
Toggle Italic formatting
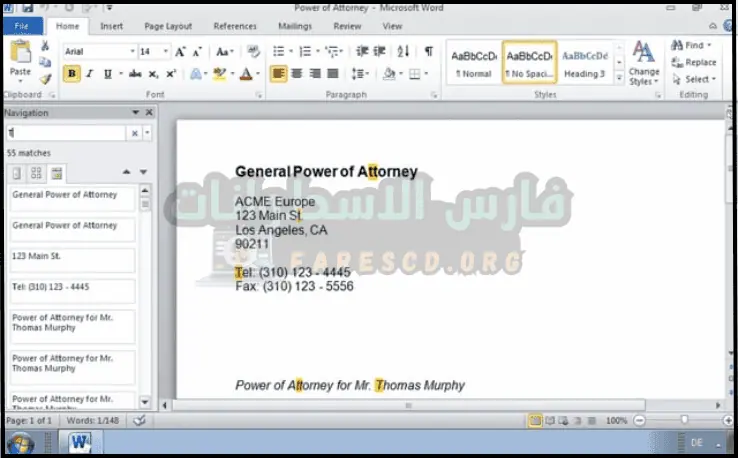89,74
